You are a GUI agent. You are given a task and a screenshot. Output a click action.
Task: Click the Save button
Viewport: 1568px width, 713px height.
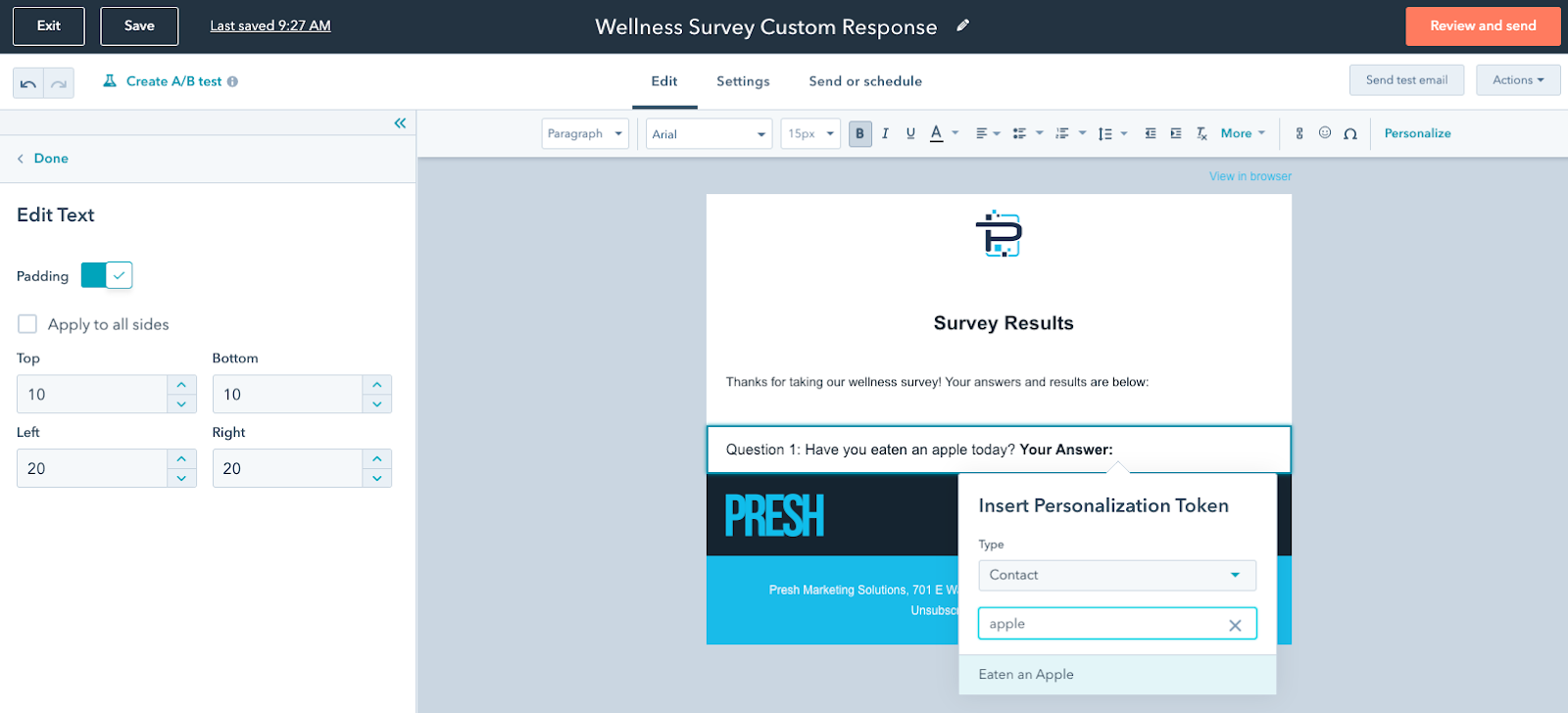point(139,26)
